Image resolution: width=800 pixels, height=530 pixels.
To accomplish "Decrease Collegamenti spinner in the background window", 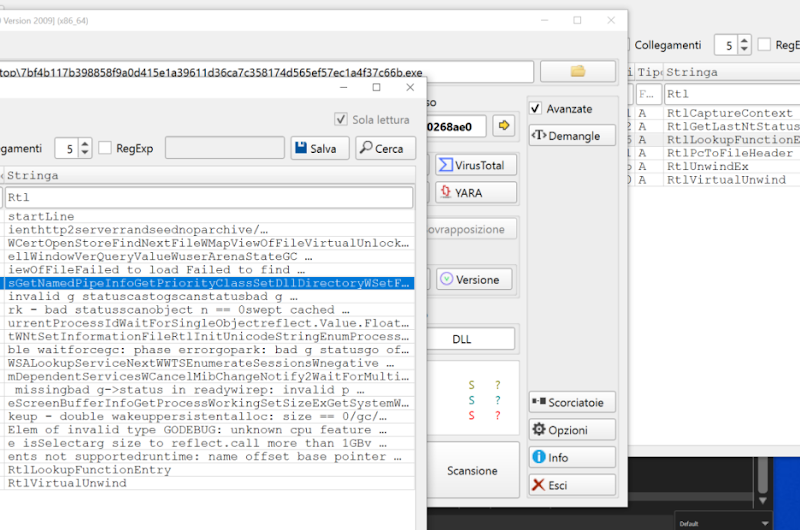I will coord(744,49).
